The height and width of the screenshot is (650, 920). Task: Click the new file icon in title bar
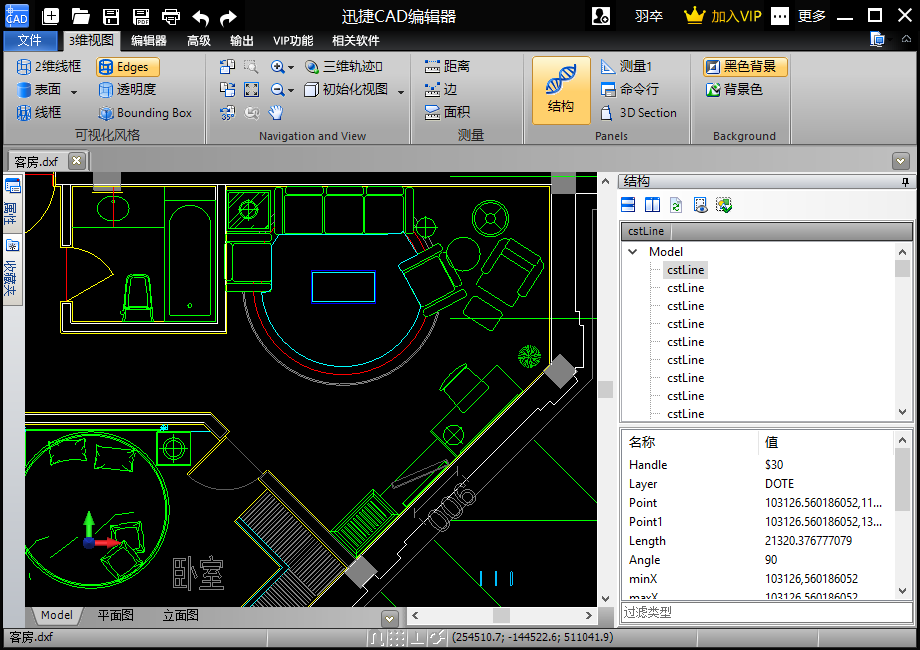[51, 16]
